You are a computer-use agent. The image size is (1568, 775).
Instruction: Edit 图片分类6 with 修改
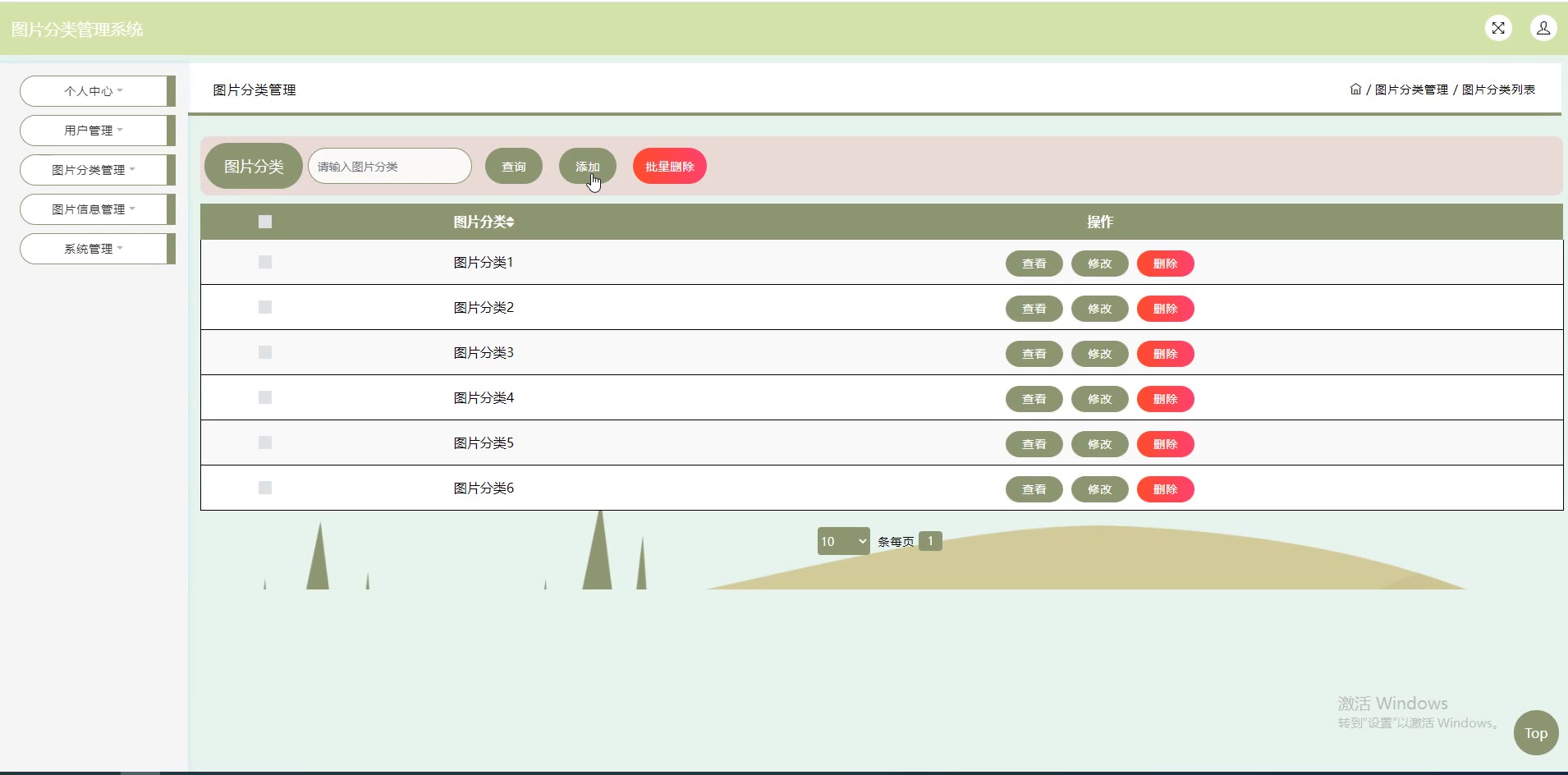tap(1100, 489)
